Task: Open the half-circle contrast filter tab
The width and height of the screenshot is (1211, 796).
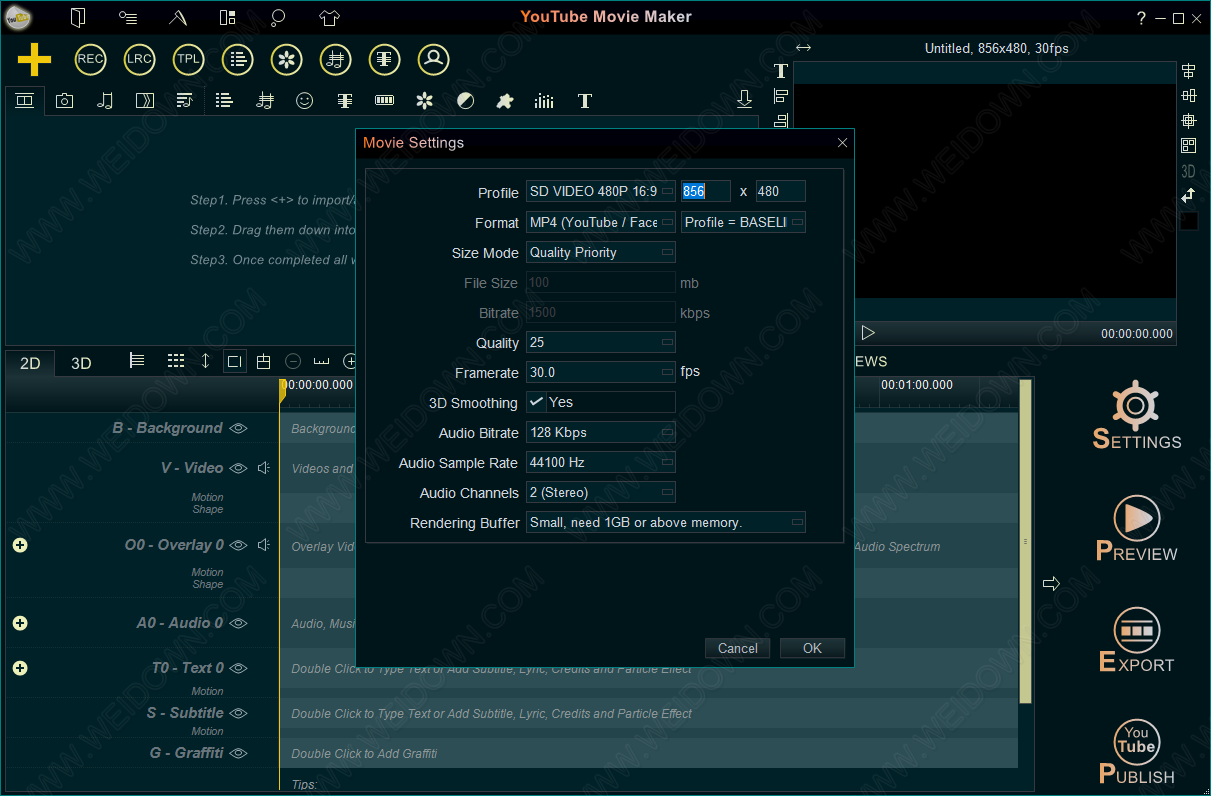Action: [x=465, y=100]
